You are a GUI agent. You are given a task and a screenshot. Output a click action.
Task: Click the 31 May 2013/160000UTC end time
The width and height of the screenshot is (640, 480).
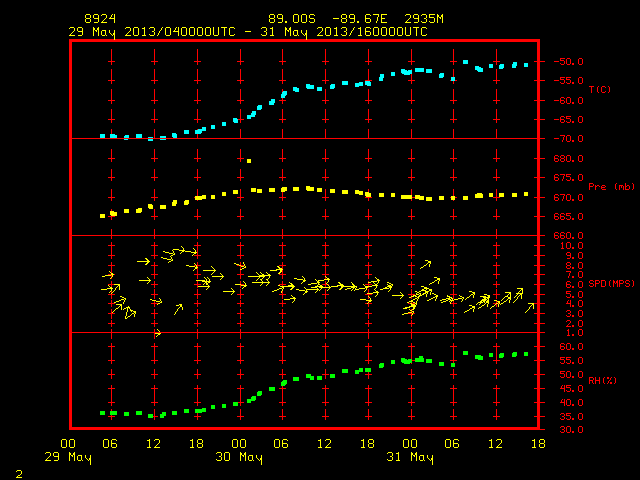point(344,32)
